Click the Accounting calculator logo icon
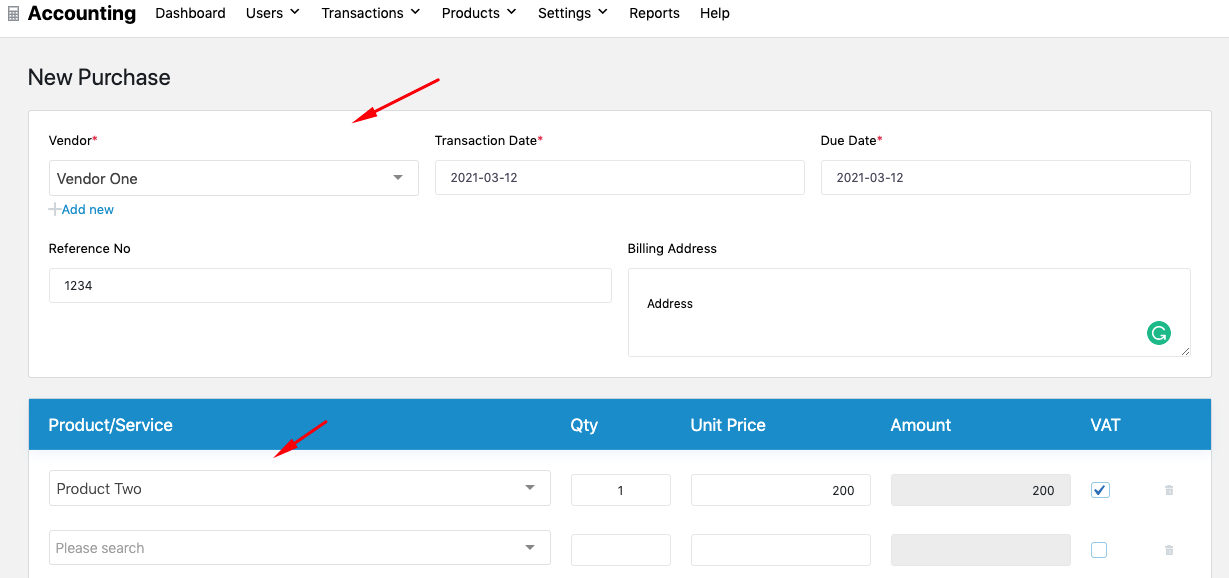 [11, 13]
